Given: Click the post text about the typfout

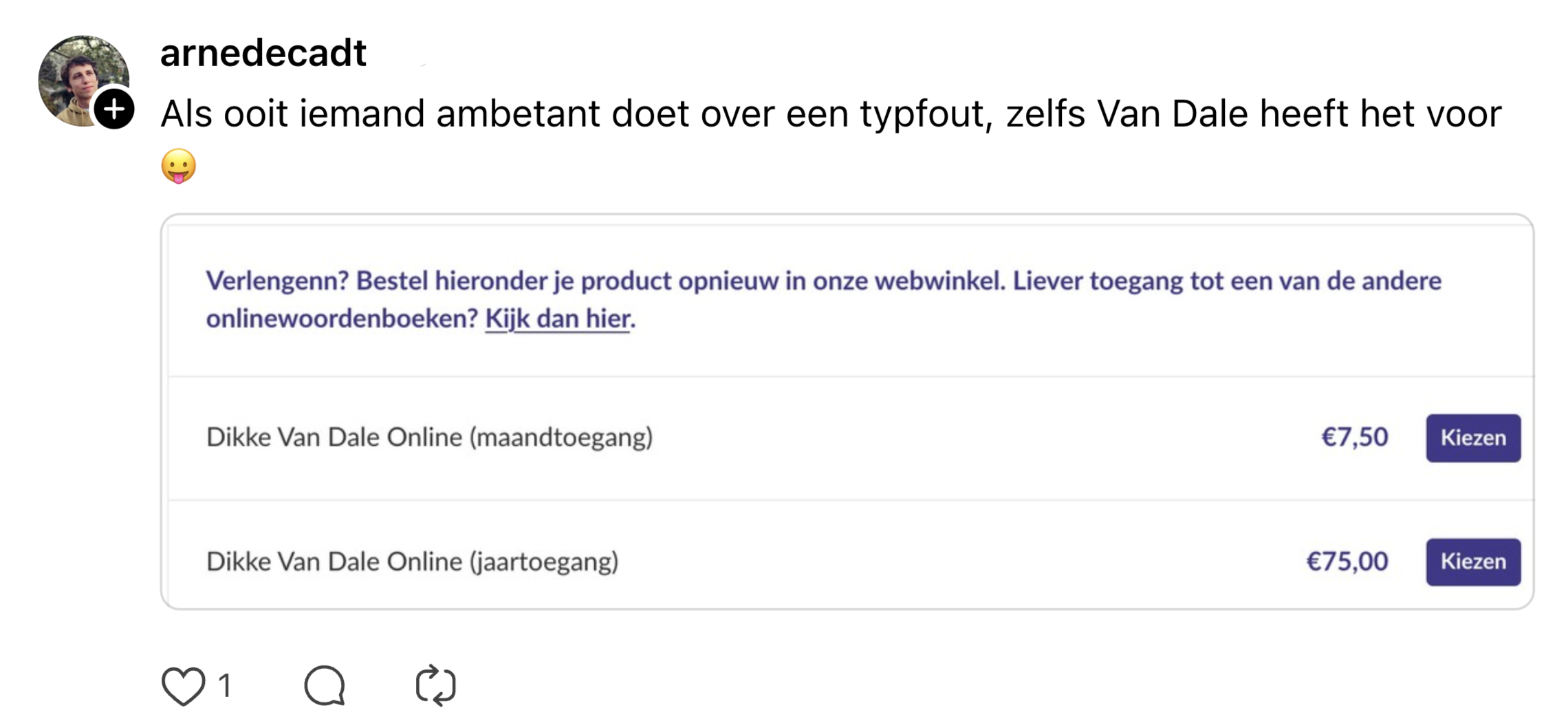Looking at the screenshot, I should click(x=688, y=114).
